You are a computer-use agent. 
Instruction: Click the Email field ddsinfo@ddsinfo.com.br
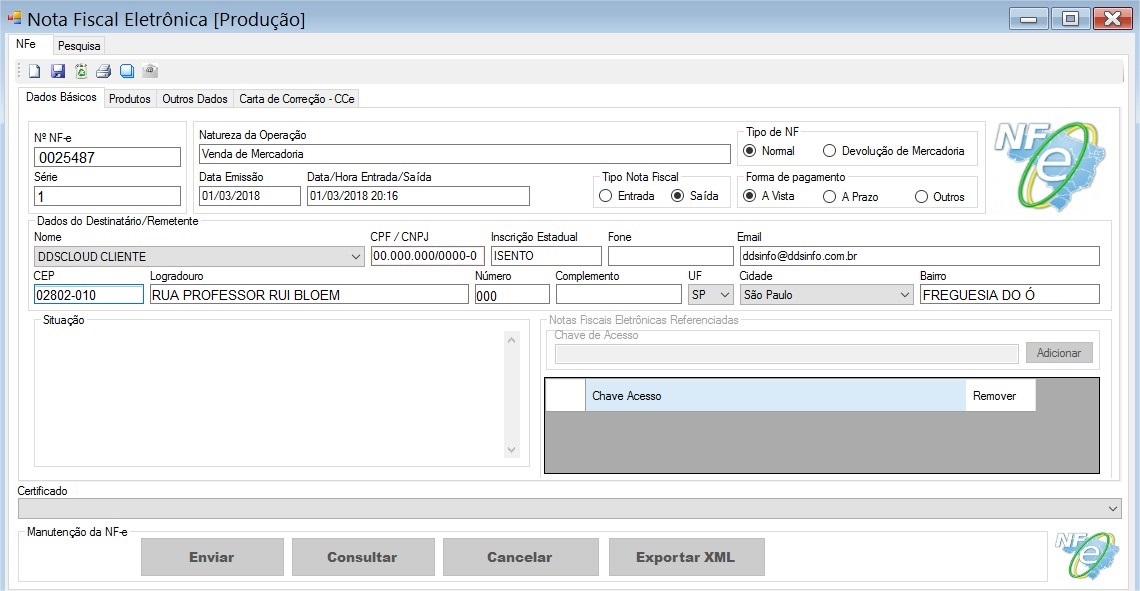(x=920, y=256)
